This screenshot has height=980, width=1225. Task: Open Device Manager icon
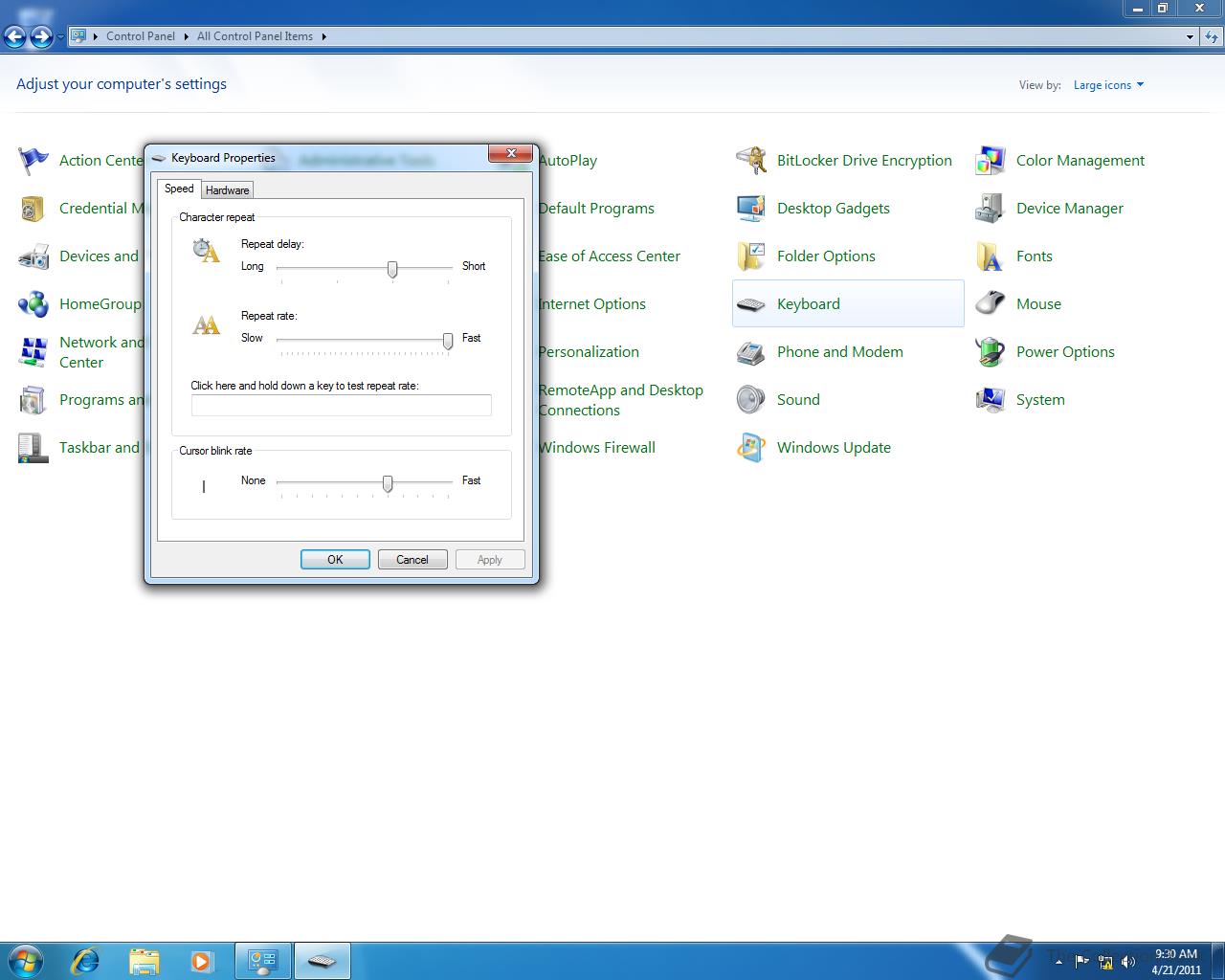991,209
